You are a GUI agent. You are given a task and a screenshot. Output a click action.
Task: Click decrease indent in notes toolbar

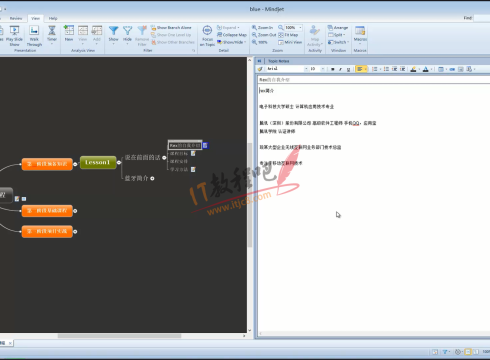[x=394, y=69]
